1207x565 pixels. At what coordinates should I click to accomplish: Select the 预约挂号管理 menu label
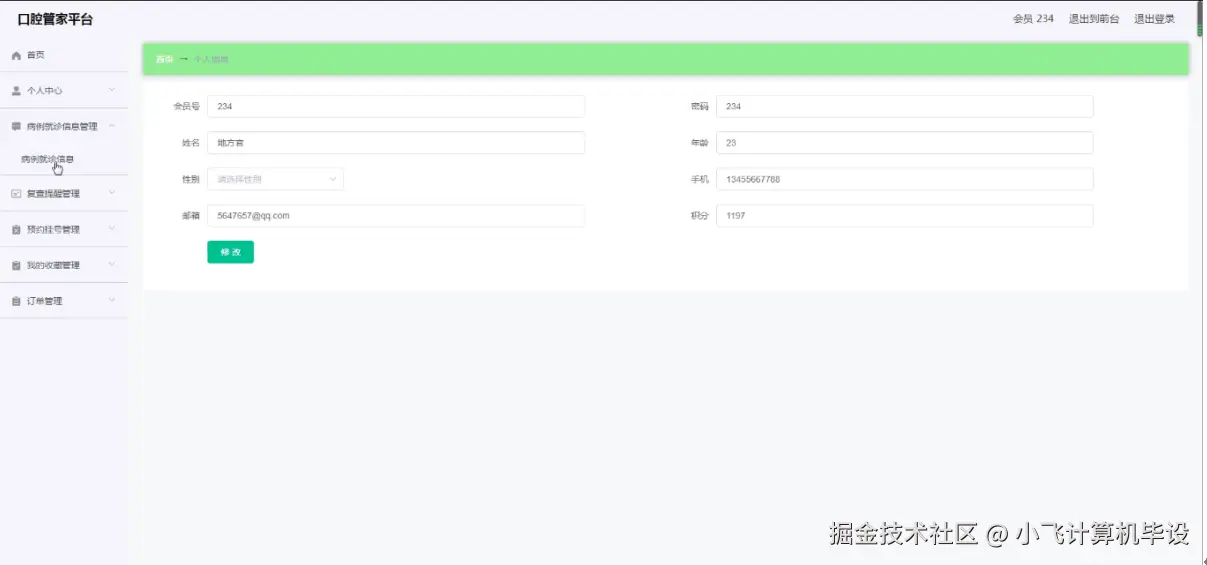[53, 230]
